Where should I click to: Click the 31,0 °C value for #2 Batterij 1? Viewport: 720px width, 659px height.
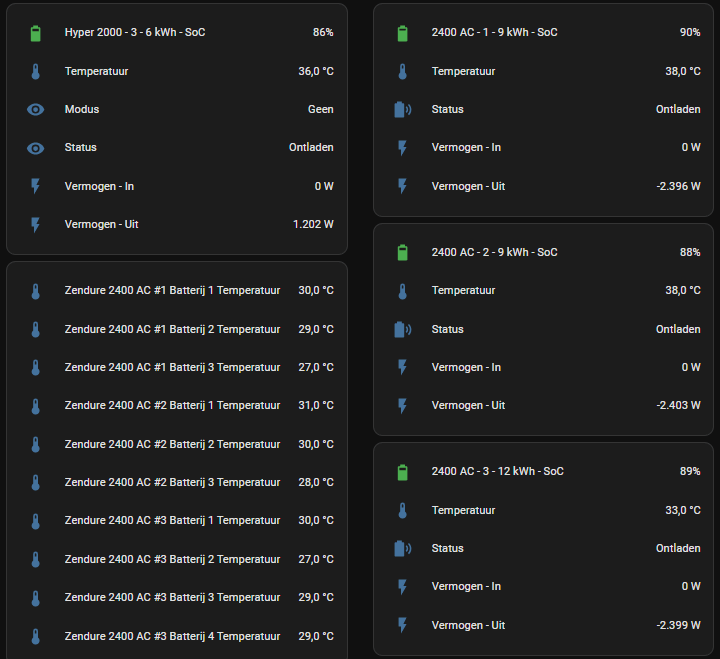coord(316,405)
